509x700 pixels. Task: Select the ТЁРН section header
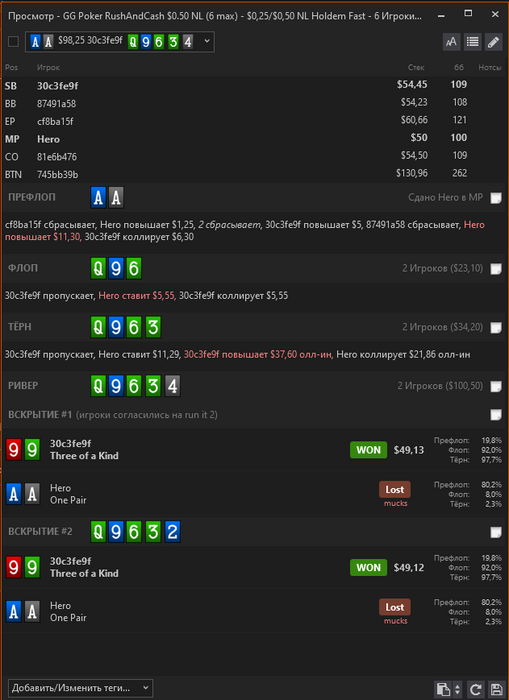20,327
